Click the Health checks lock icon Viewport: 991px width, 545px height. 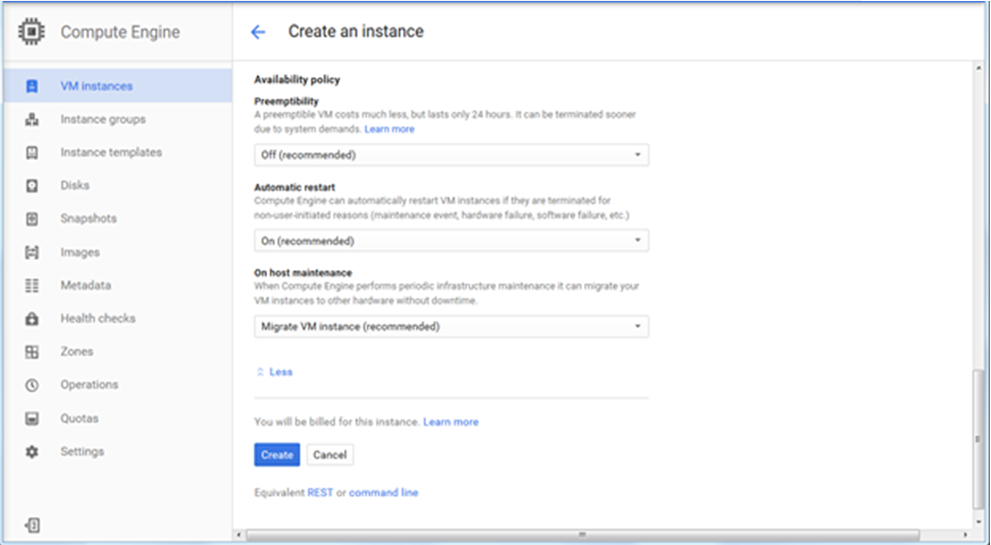[32, 318]
